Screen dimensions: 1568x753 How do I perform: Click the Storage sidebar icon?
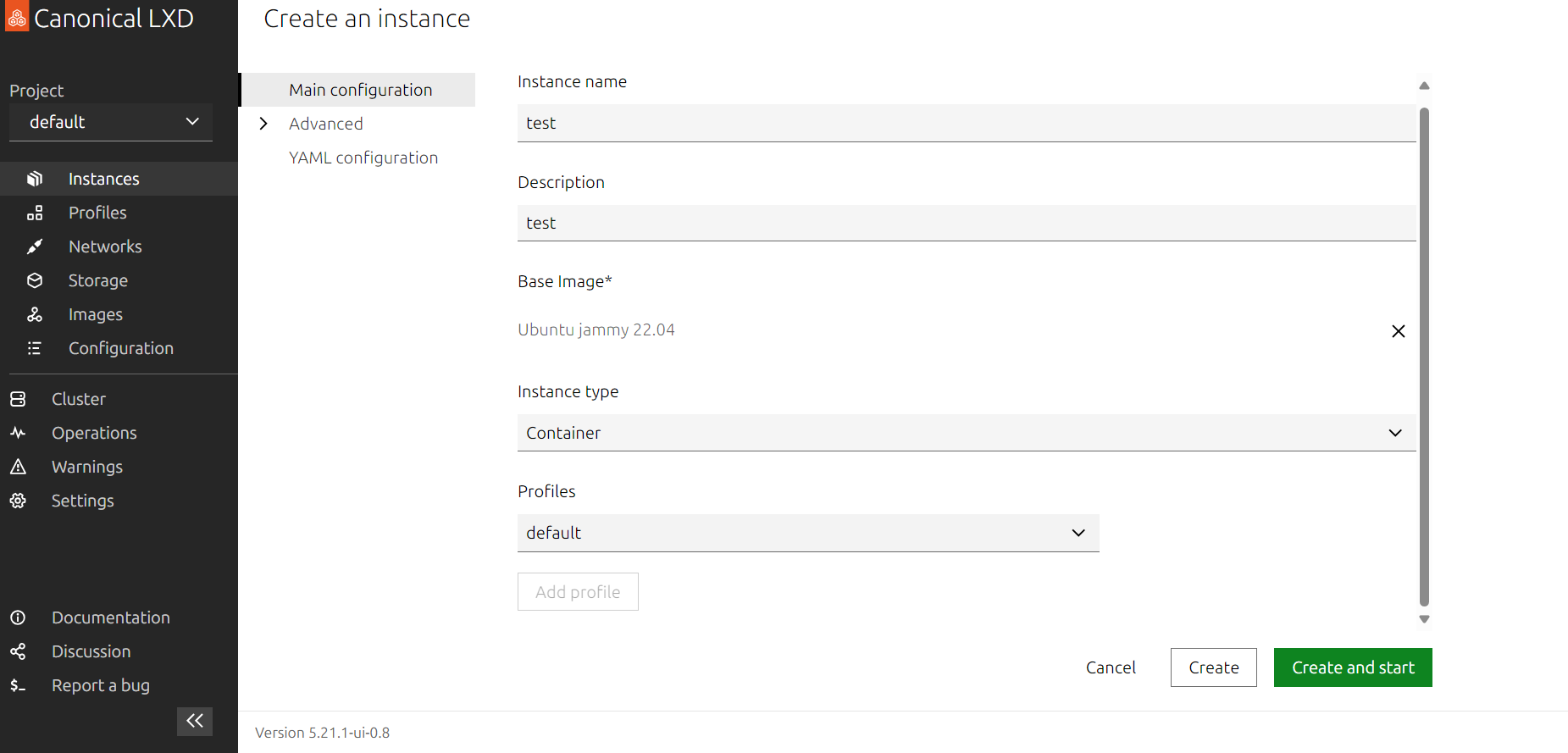coord(35,280)
